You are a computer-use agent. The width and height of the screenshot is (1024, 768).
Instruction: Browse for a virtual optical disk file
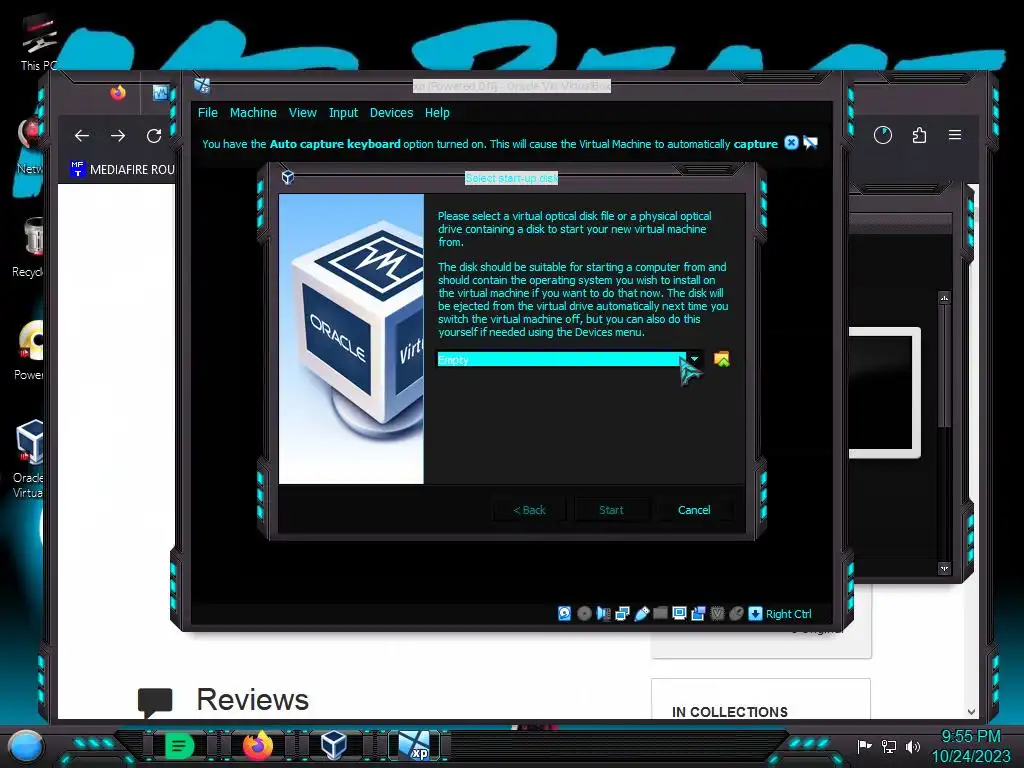click(722, 359)
